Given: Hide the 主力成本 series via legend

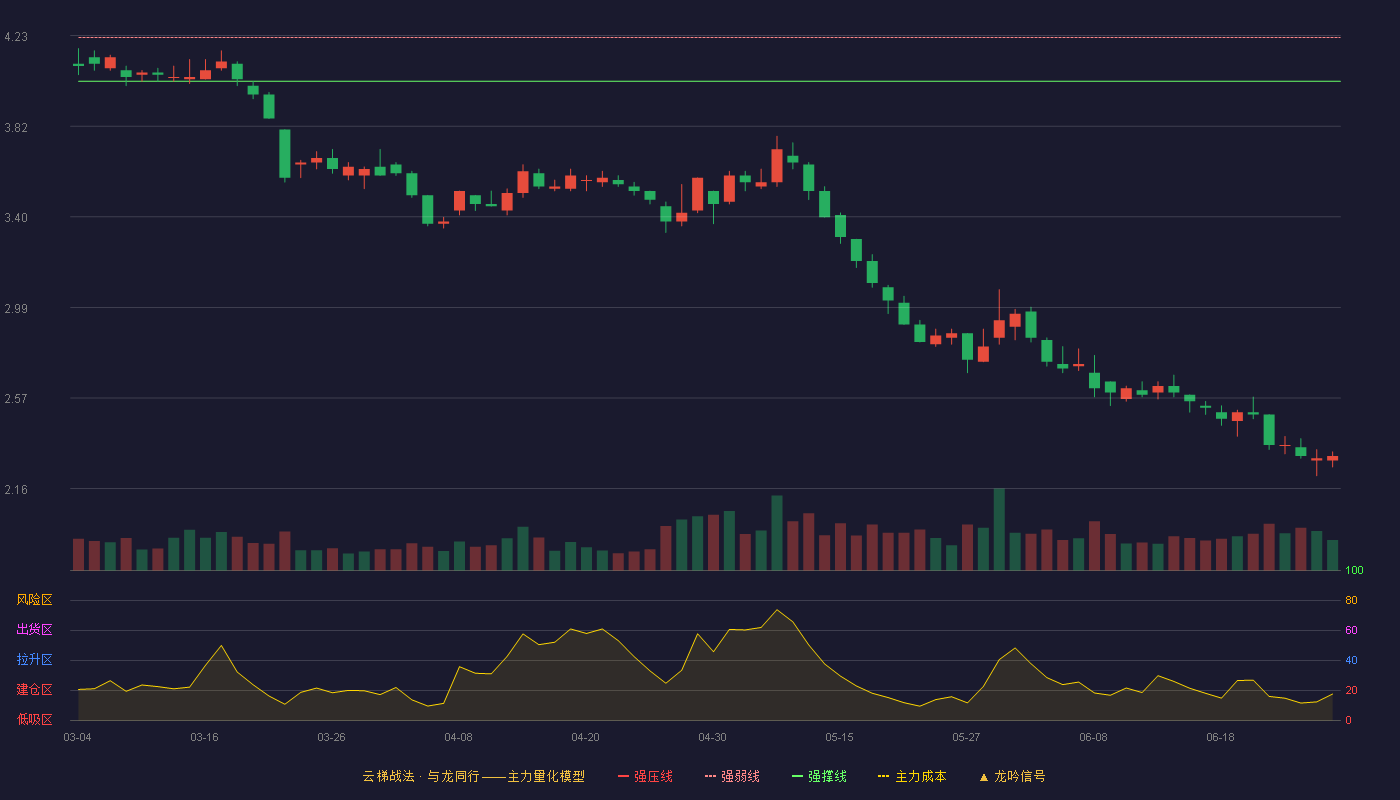Looking at the screenshot, I should click(912, 776).
